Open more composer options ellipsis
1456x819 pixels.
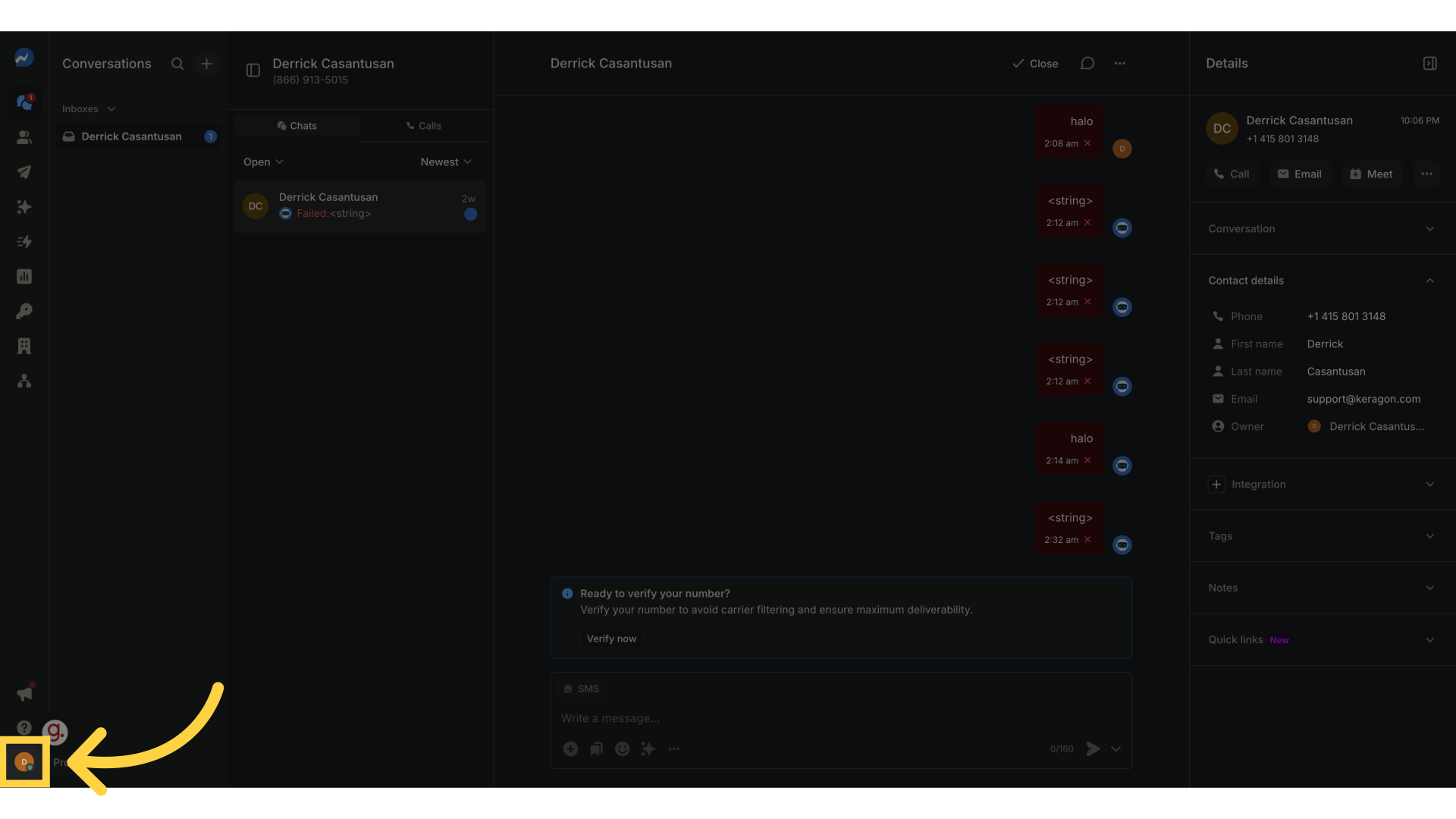coord(674,749)
